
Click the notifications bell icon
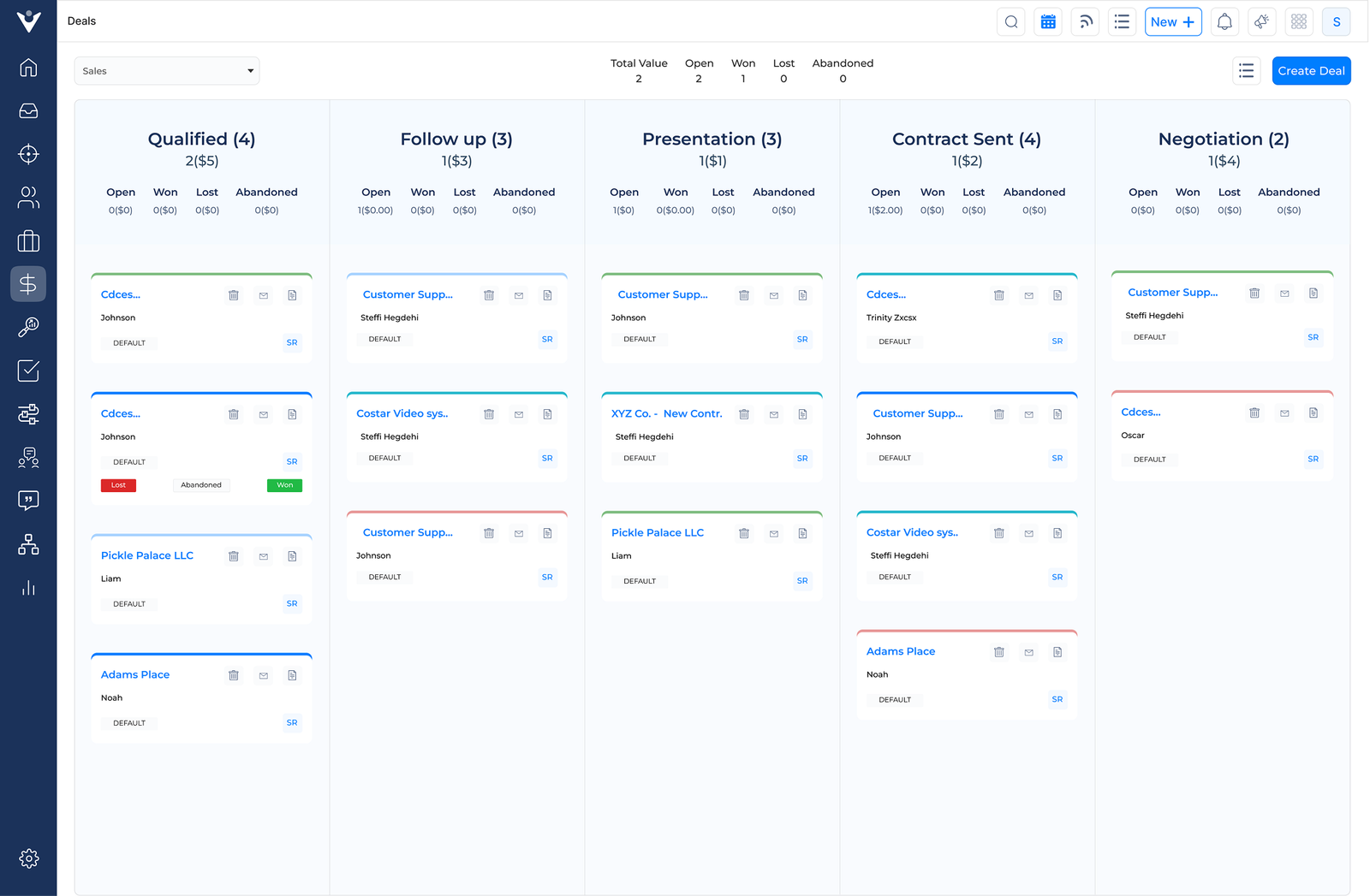pos(1224,22)
